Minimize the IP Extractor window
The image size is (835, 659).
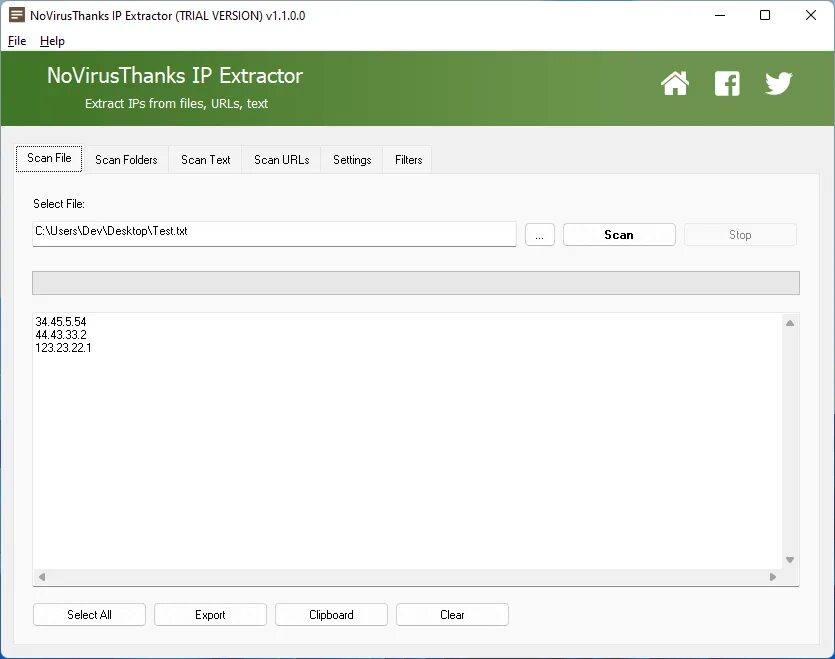coord(720,15)
